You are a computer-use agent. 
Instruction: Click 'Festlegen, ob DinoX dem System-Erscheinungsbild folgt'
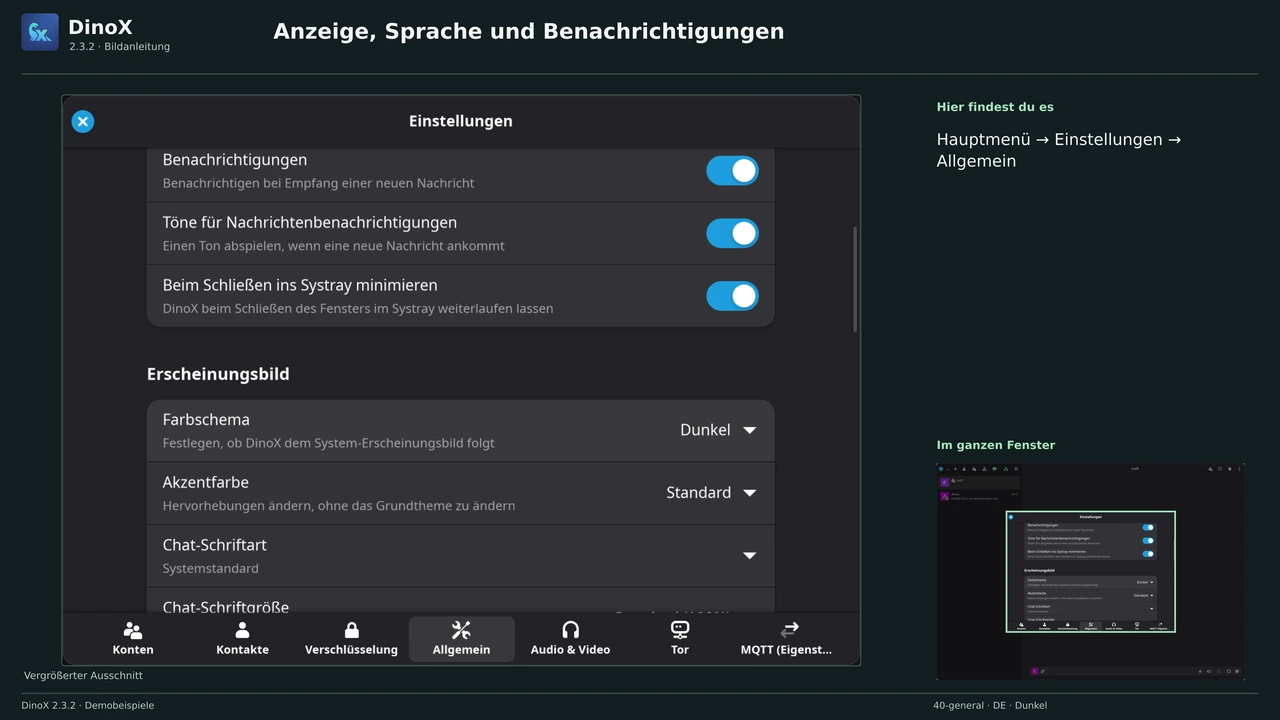tap(328, 443)
